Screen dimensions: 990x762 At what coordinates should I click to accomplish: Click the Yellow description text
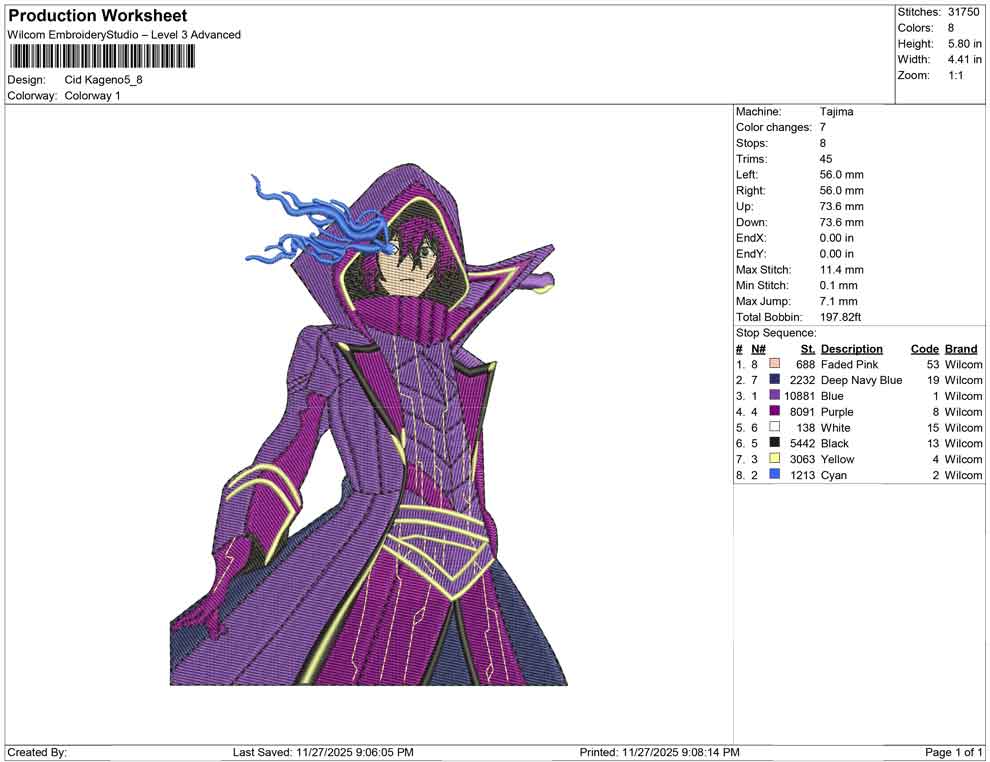[837, 459]
